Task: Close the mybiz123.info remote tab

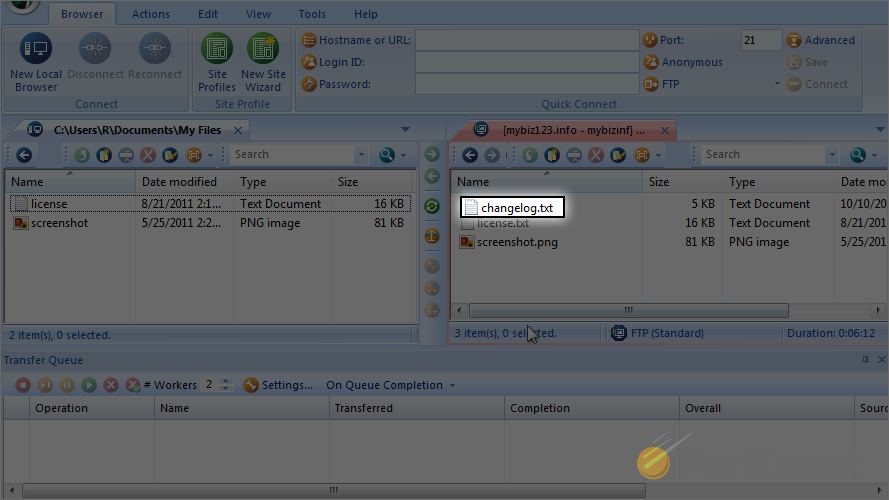Action: pyautogui.click(x=664, y=130)
